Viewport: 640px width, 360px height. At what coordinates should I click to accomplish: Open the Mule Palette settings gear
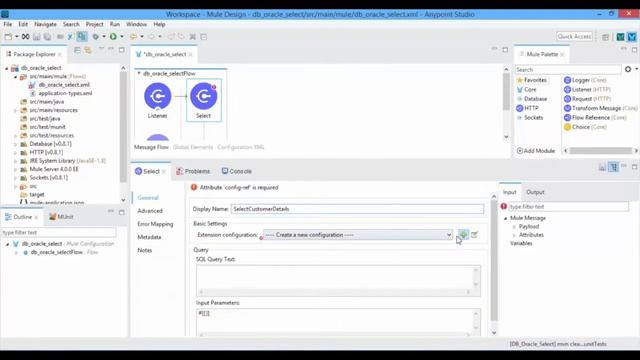(628, 69)
